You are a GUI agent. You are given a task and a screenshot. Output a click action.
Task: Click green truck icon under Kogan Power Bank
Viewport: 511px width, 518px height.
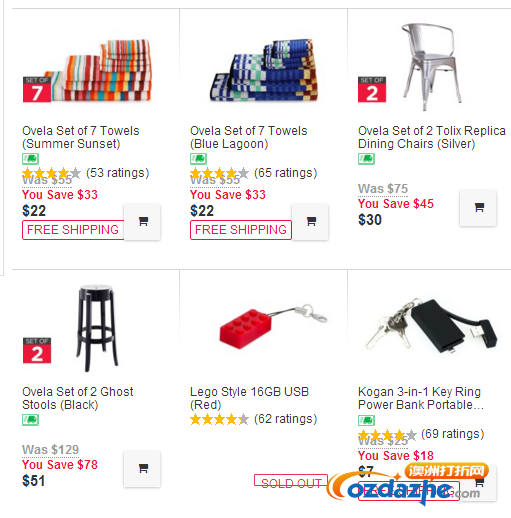(x=367, y=420)
